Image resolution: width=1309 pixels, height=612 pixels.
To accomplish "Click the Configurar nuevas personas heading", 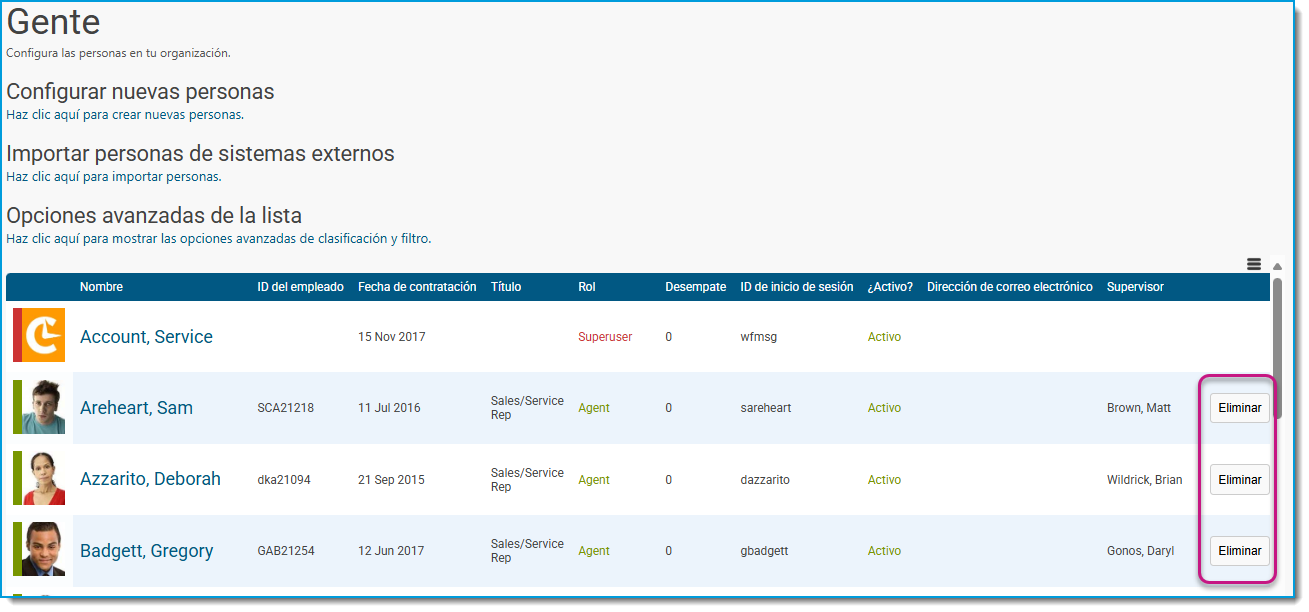I will click(x=140, y=92).
